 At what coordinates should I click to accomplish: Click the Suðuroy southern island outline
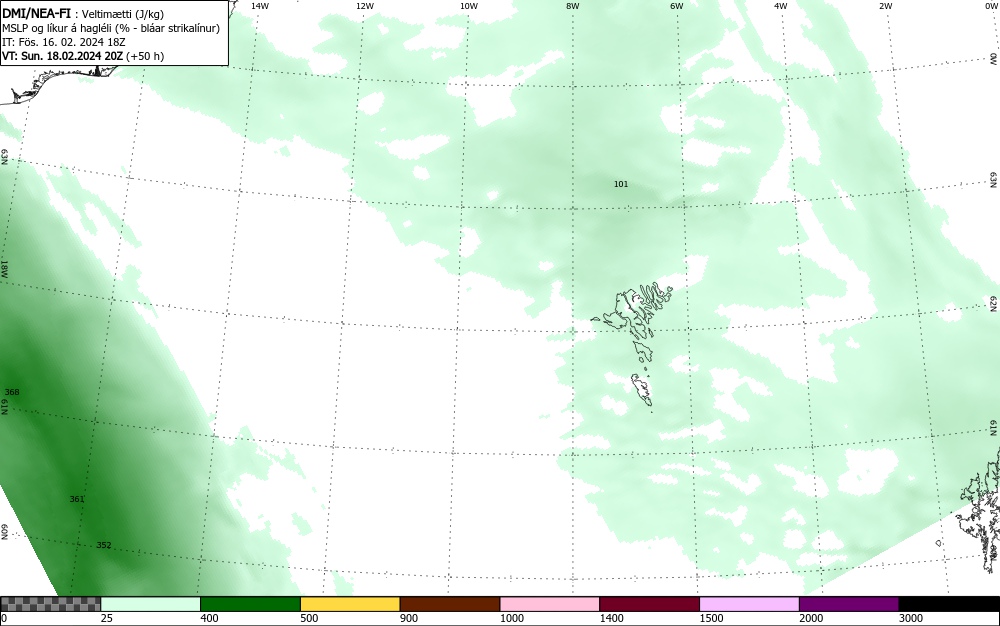(x=642, y=389)
